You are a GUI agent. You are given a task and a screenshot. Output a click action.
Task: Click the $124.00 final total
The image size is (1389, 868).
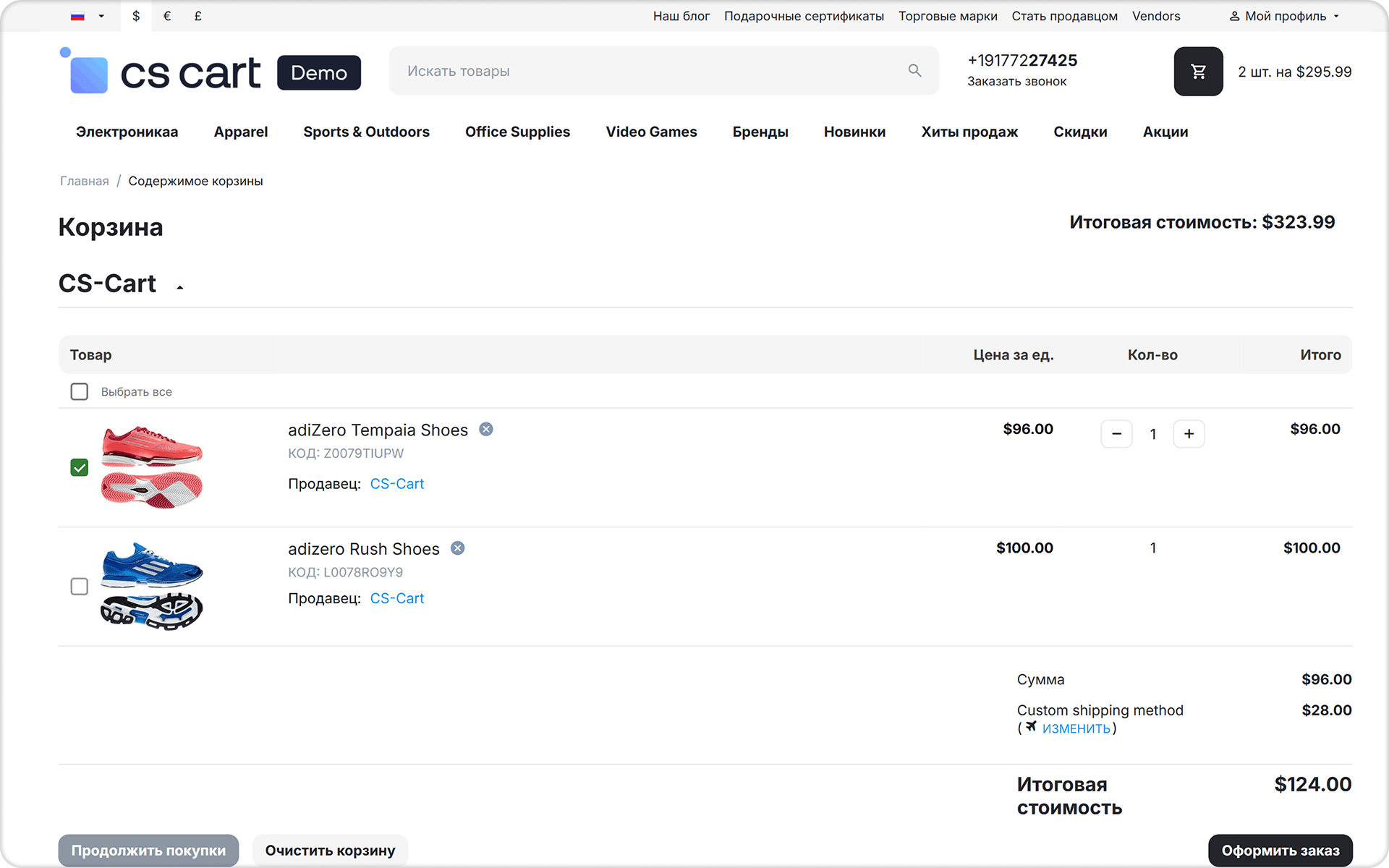(1312, 784)
